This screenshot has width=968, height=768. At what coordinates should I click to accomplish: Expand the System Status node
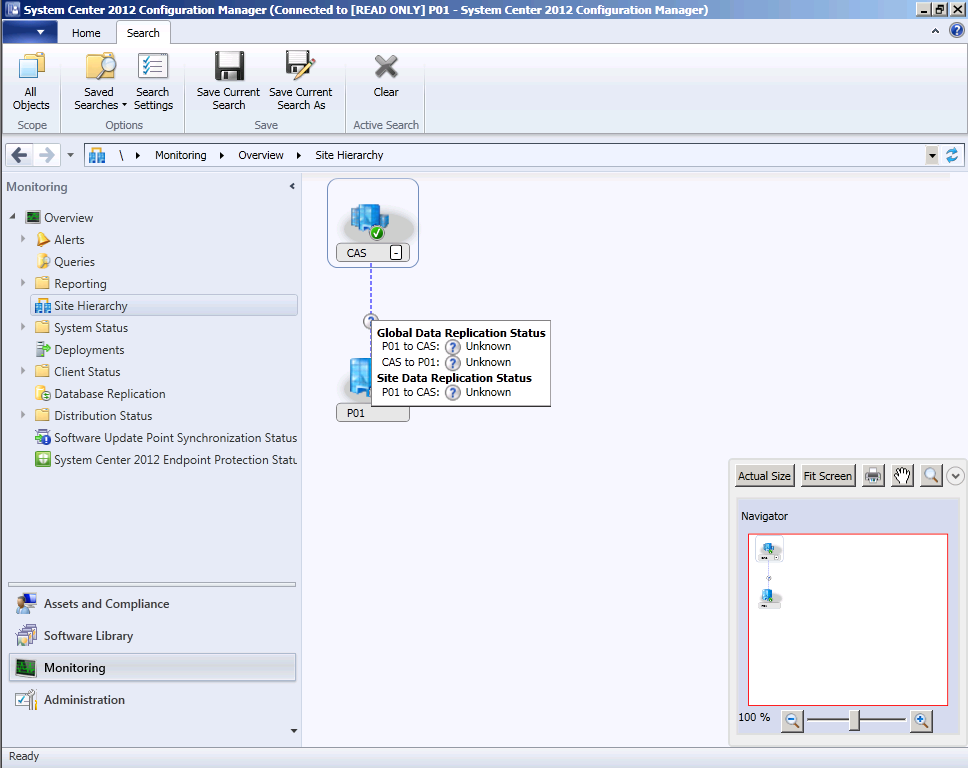pos(23,327)
